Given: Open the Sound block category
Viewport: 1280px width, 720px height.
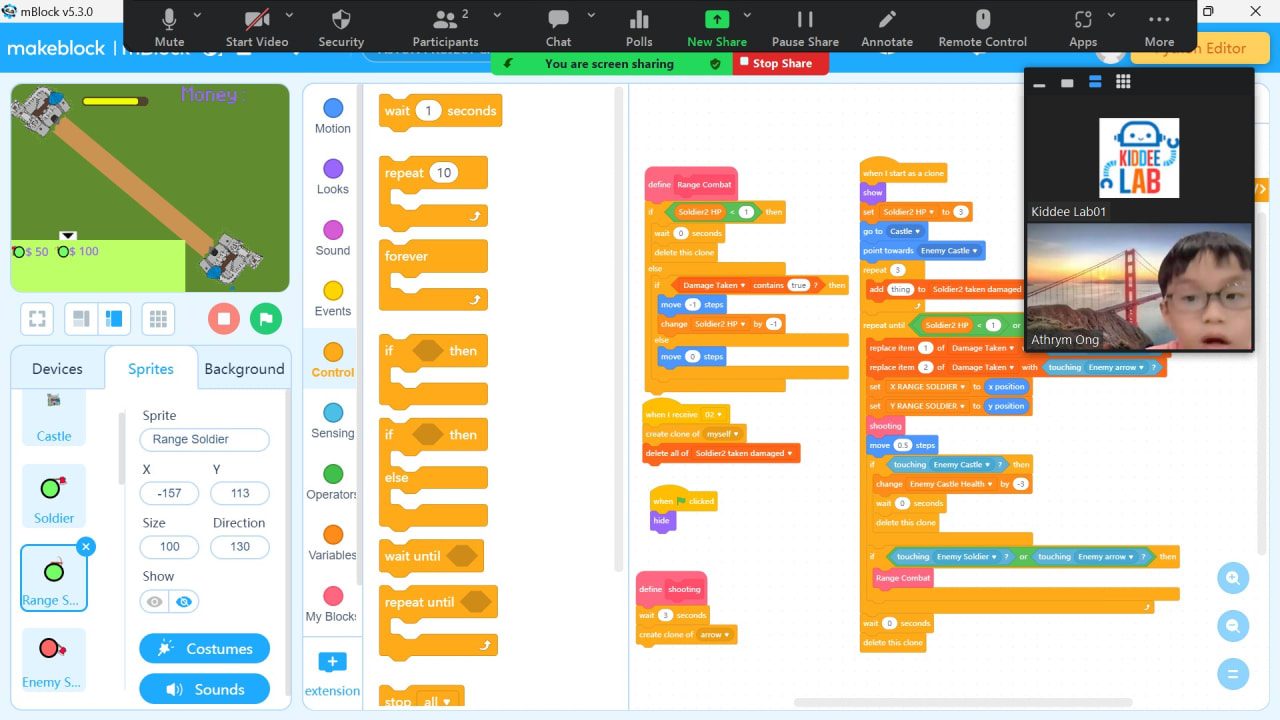Looking at the screenshot, I should [x=333, y=238].
